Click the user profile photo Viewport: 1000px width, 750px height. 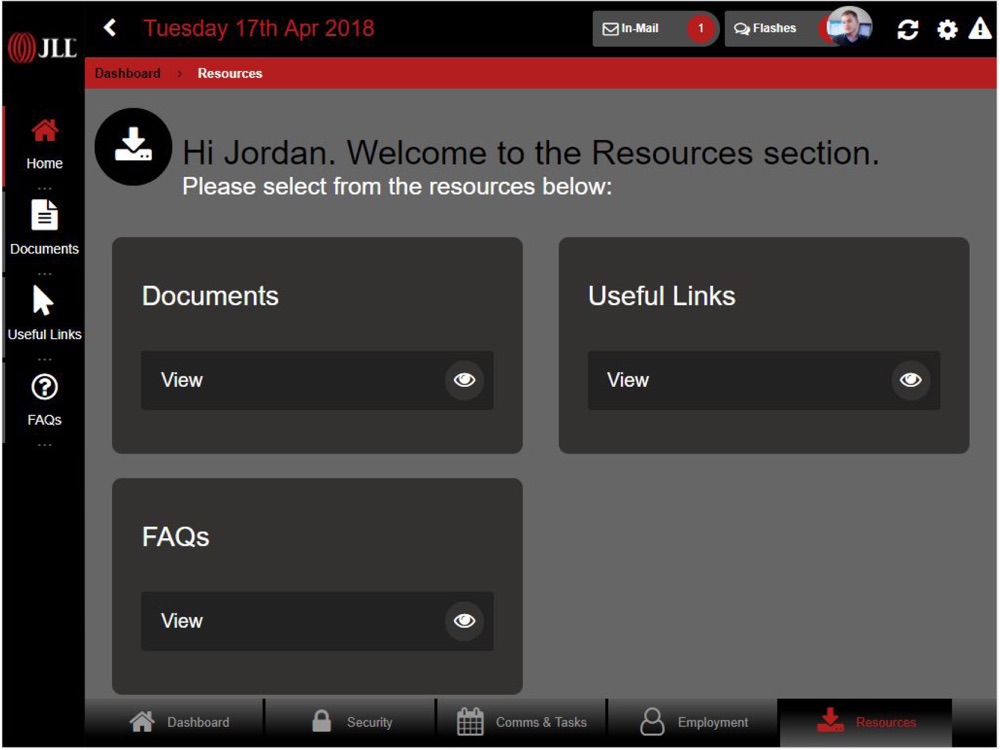849,27
